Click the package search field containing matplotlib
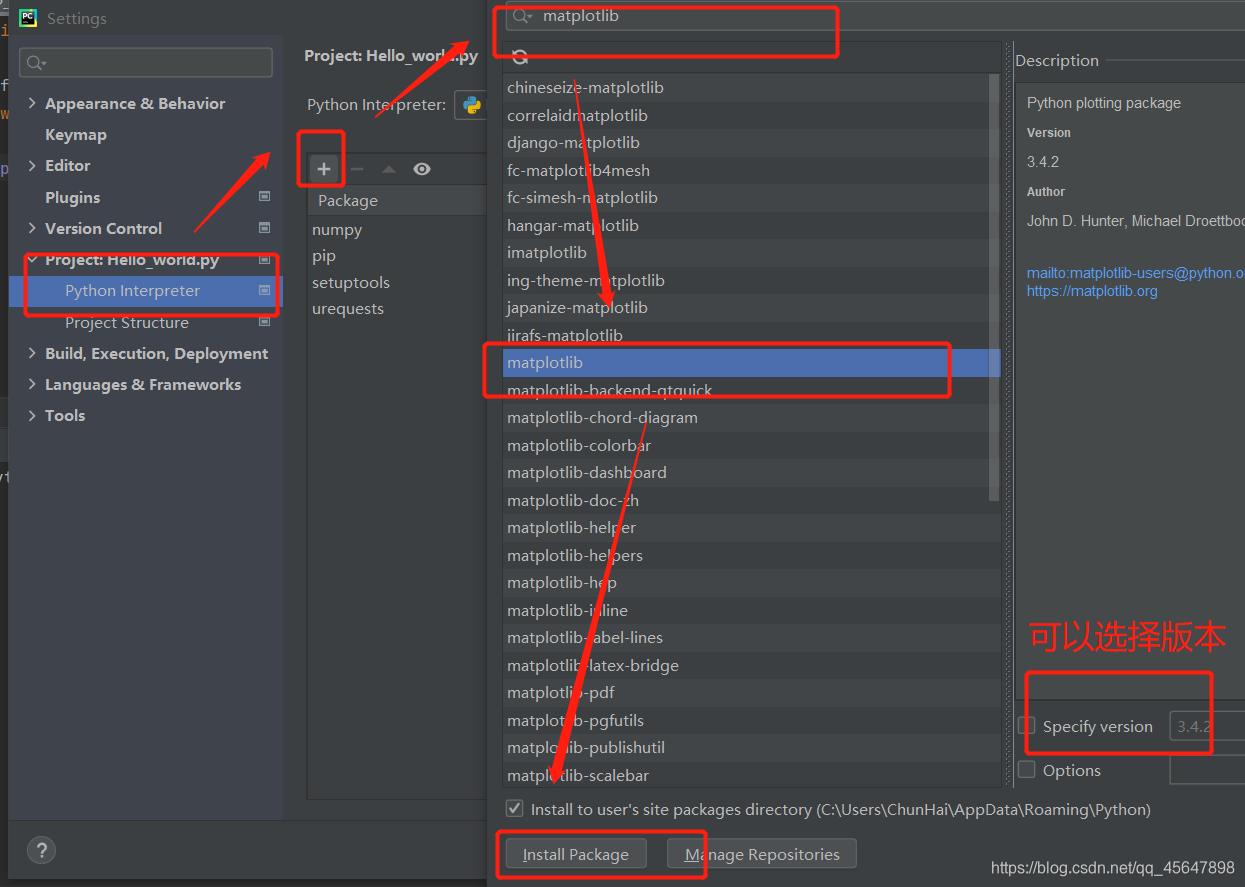Image resolution: width=1245 pixels, height=887 pixels. coord(875,16)
